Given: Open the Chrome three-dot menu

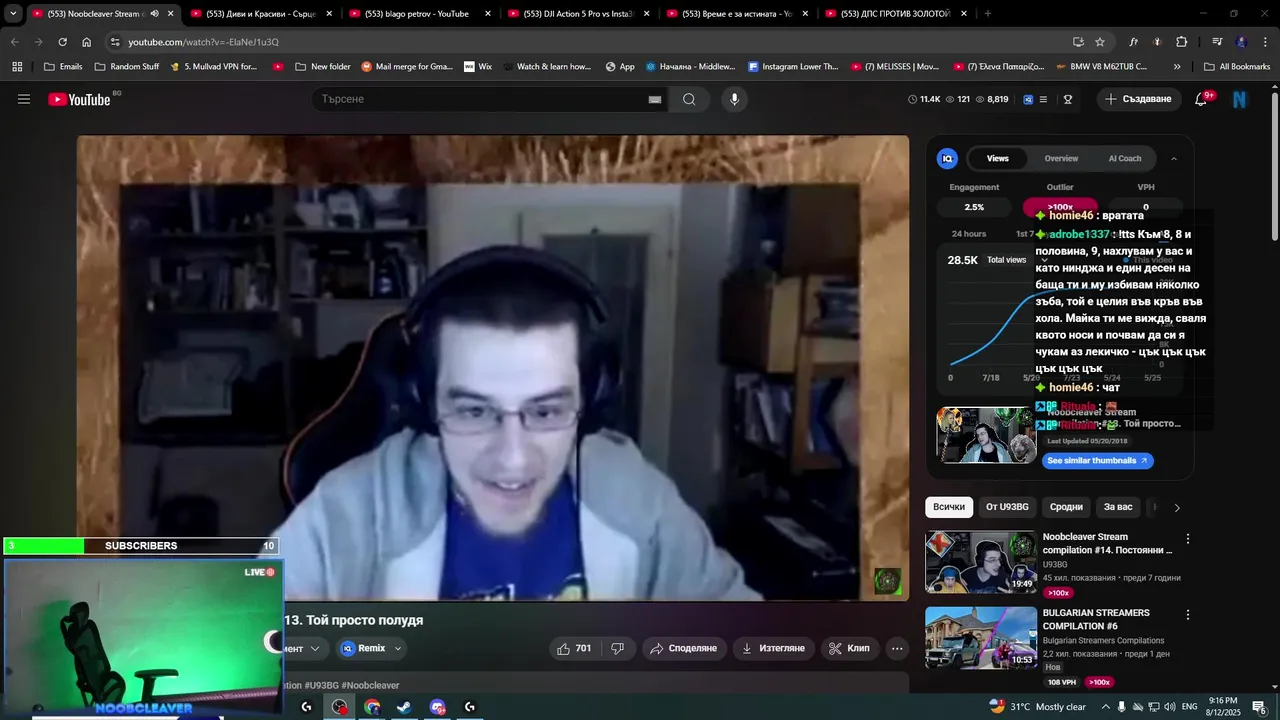Looking at the screenshot, I should click(1264, 42).
